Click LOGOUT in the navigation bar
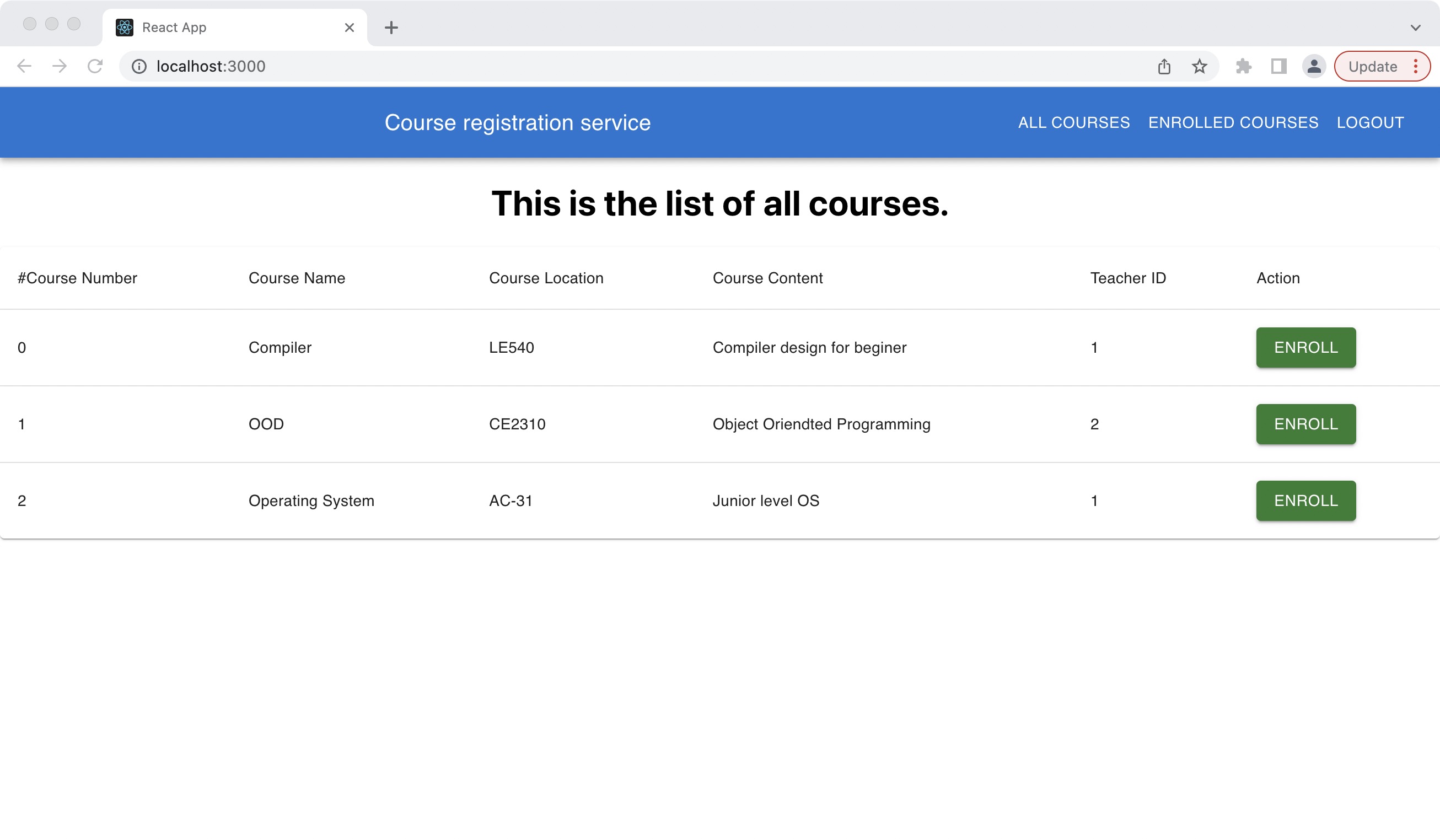This screenshot has height=840, width=1440. pyautogui.click(x=1371, y=122)
